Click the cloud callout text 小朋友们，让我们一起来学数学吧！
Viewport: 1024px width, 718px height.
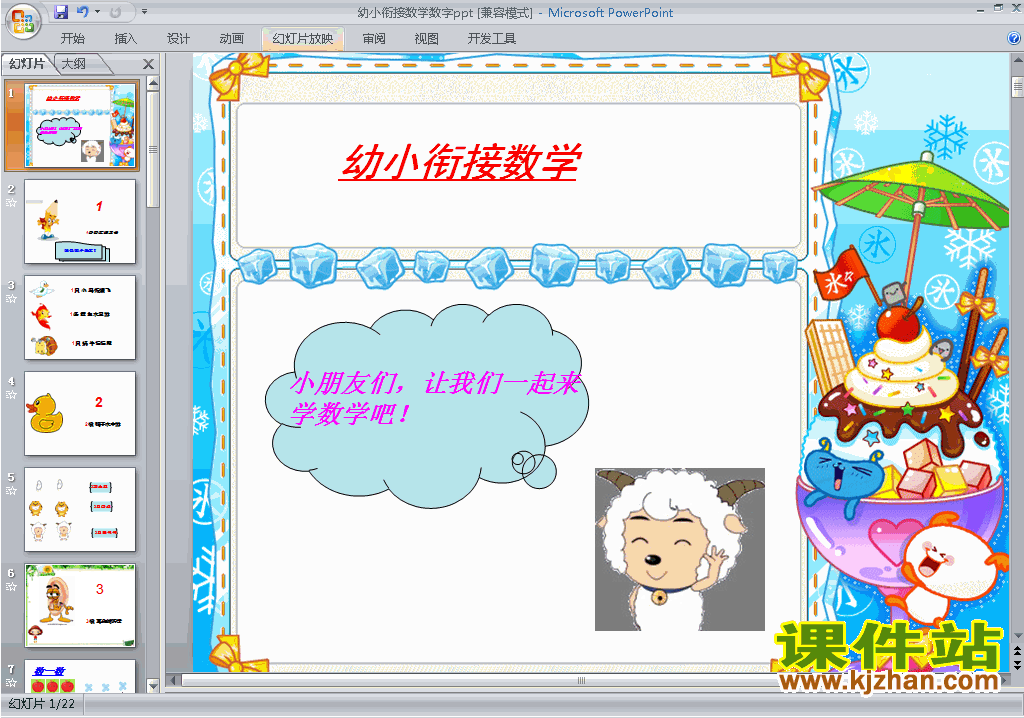coord(435,398)
